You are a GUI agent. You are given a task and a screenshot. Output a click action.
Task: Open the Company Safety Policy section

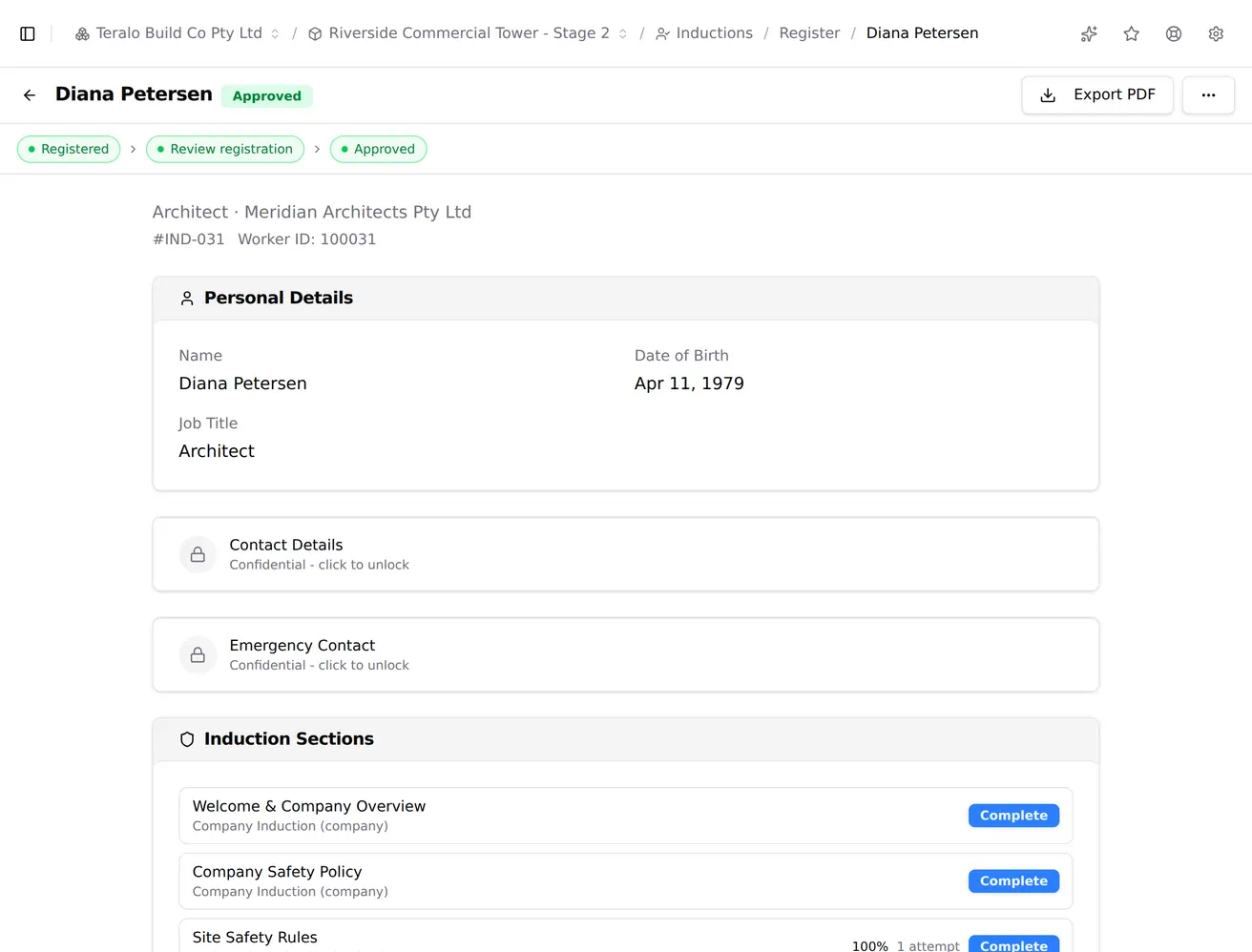point(626,881)
